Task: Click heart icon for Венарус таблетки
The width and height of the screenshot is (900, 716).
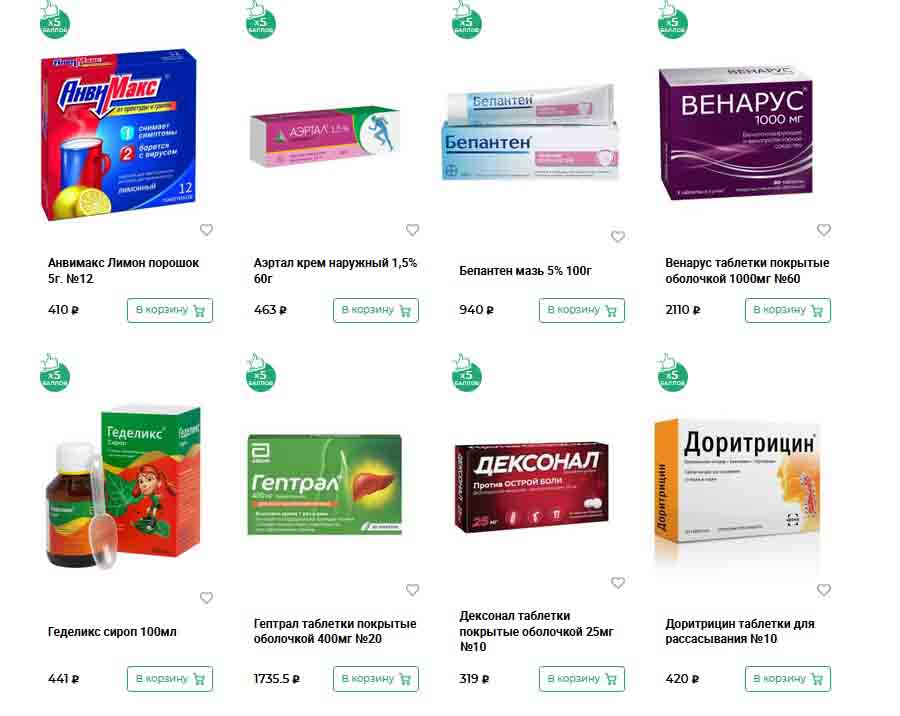Action: tap(824, 230)
